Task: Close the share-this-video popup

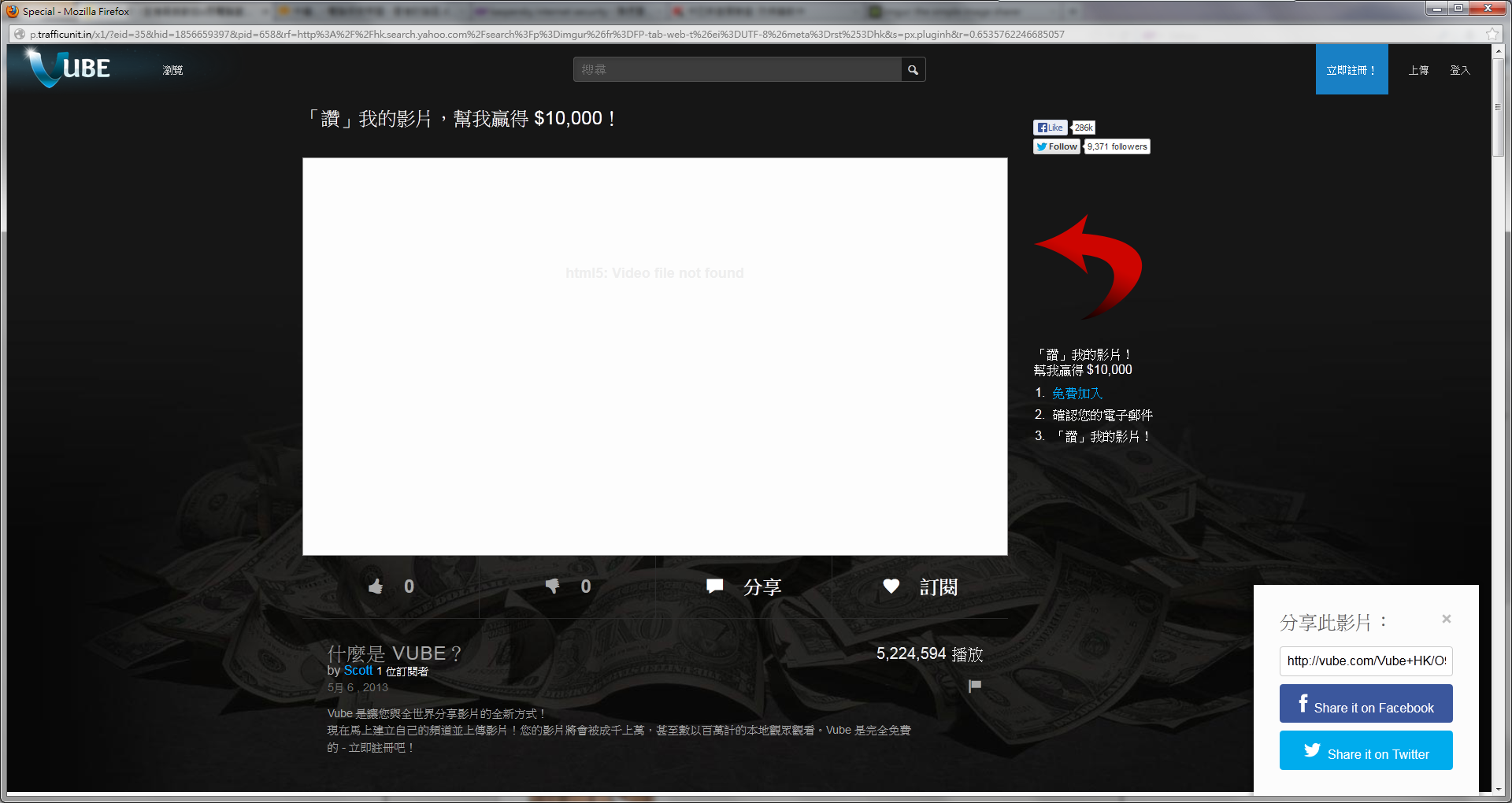Action: pos(1447,619)
